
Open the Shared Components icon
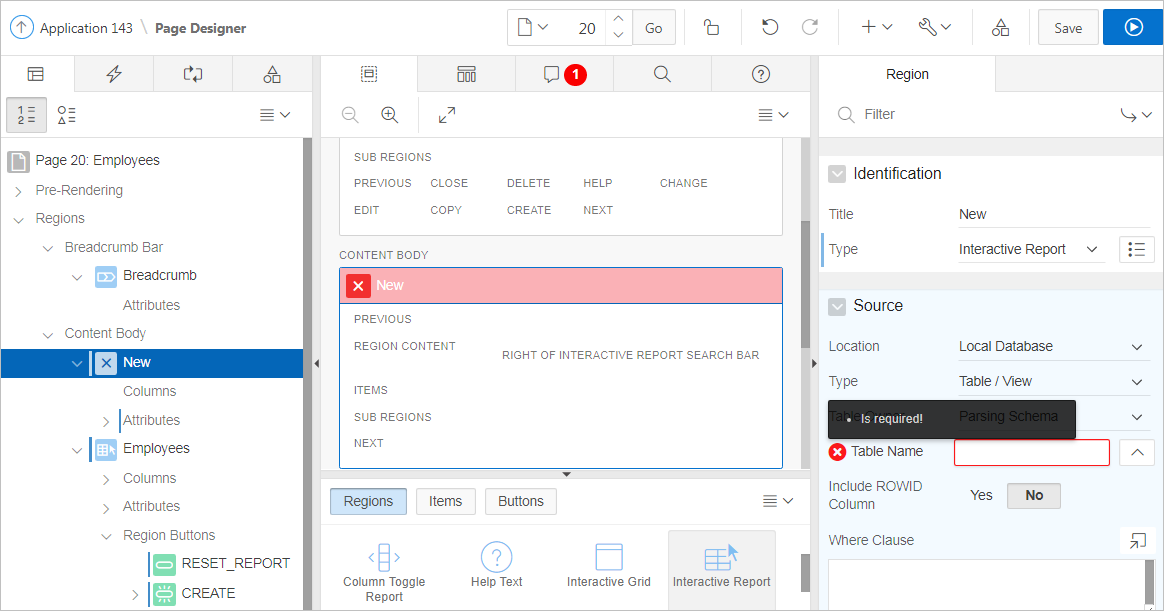pyautogui.click(x=1000, y=28)
